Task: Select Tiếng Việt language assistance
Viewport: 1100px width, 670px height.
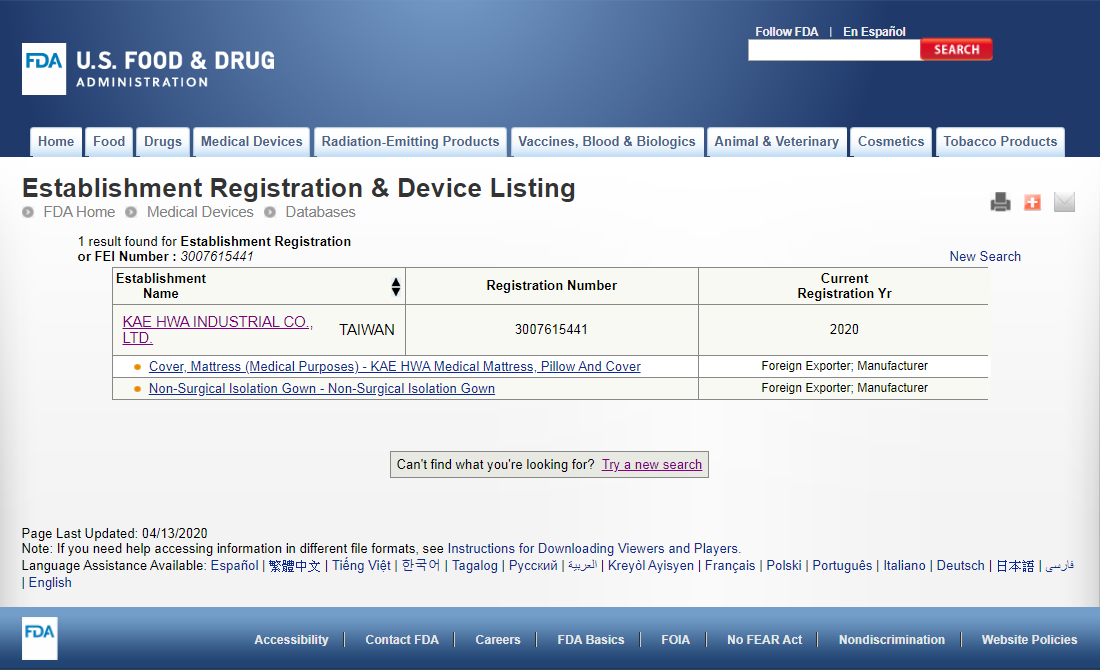Action: coord(361,565)
